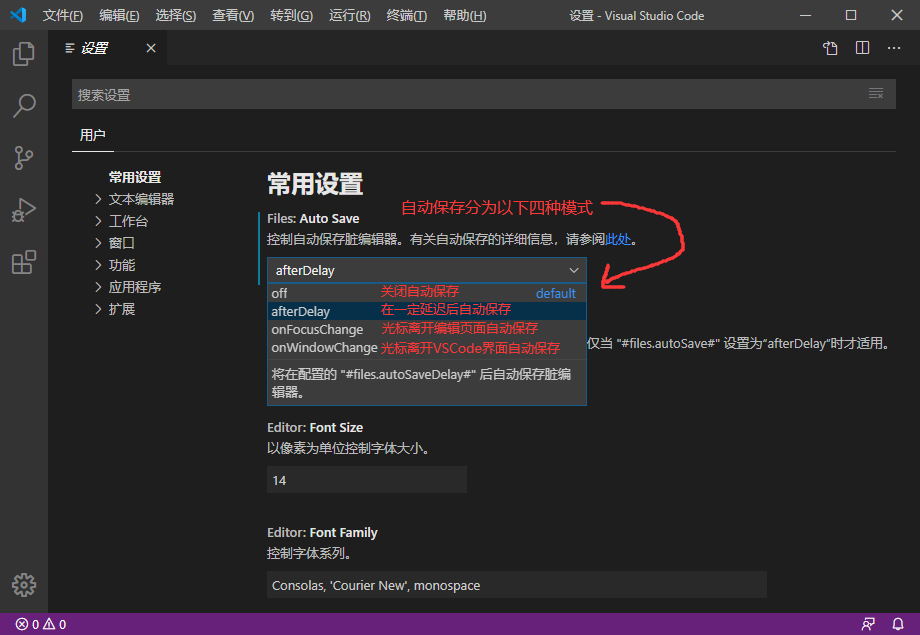Click the 此处 link about auto save
920x635 pixels.
(618, 239)
